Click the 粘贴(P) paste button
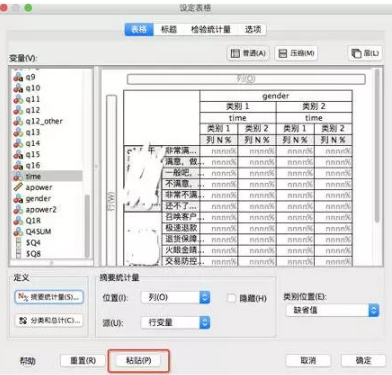The height and width of the screenshot is (375, 392). pos(138,360)
